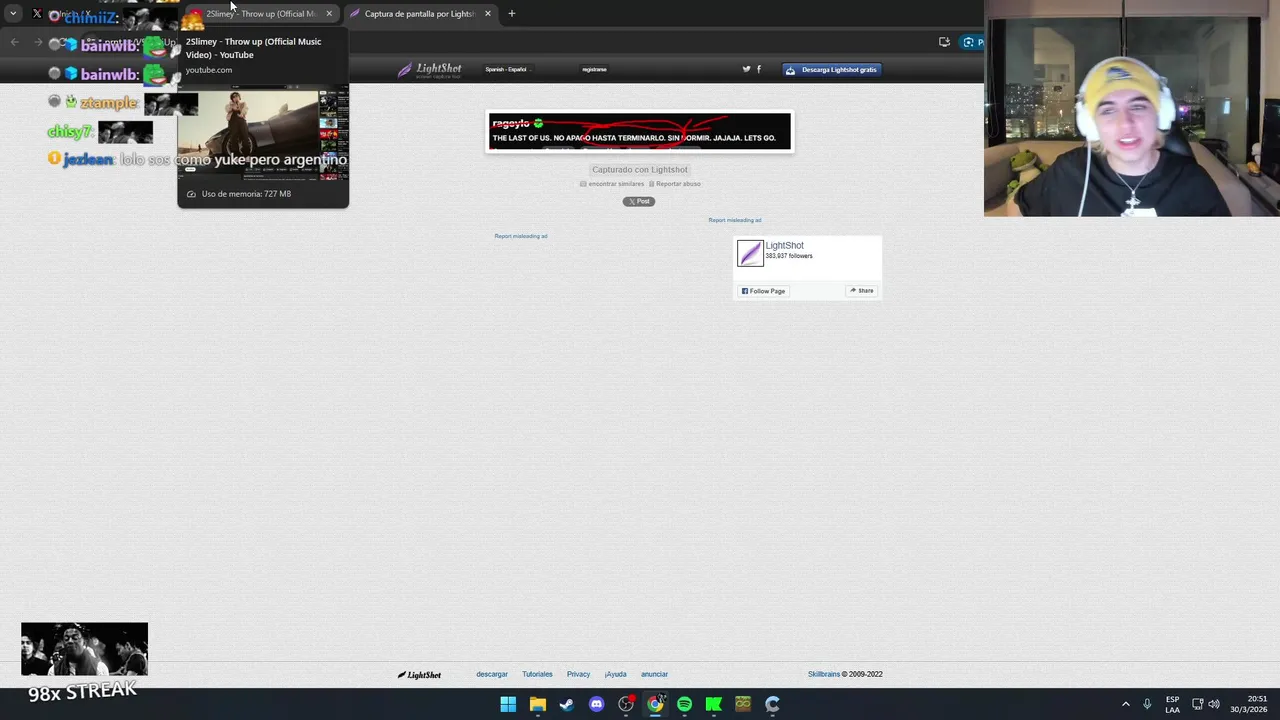Image resolution: width=1280 pixels, height=720 pixels.
Task: Click Report misleading ad link under Post button
Action: (x=521, y=236)
